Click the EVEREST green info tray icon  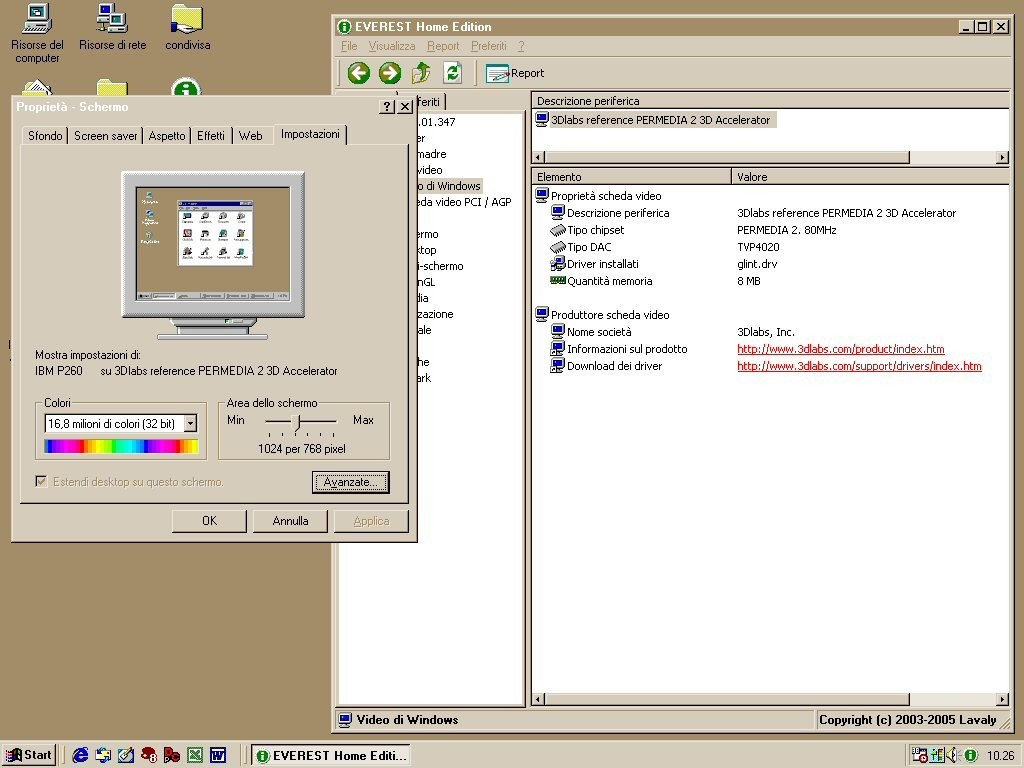[x=970, y=756]
